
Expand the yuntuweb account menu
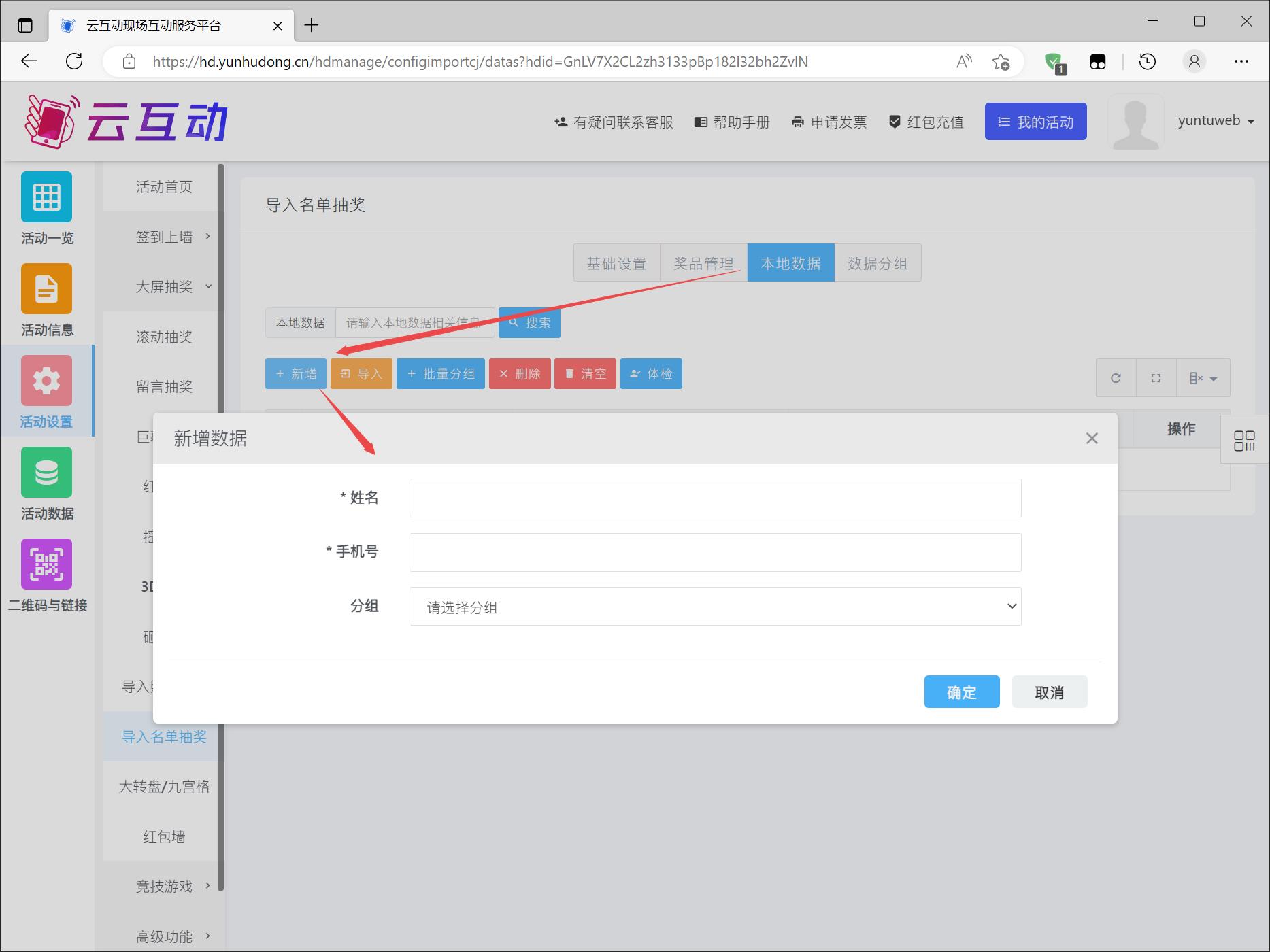coord(1216,121)
